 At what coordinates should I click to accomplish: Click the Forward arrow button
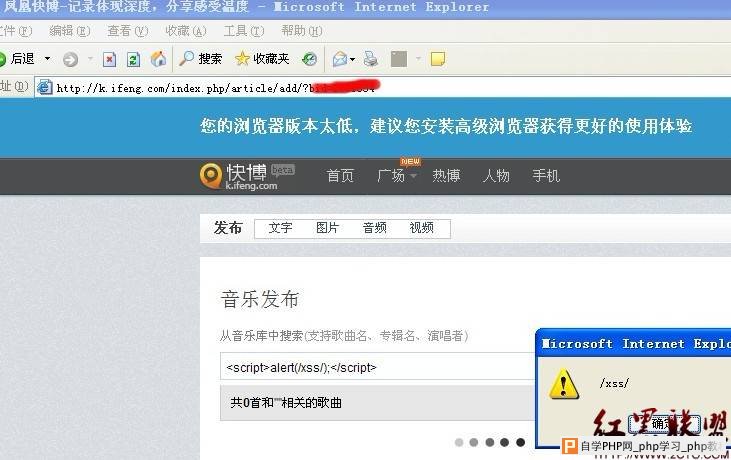click(x=70, y=59)
